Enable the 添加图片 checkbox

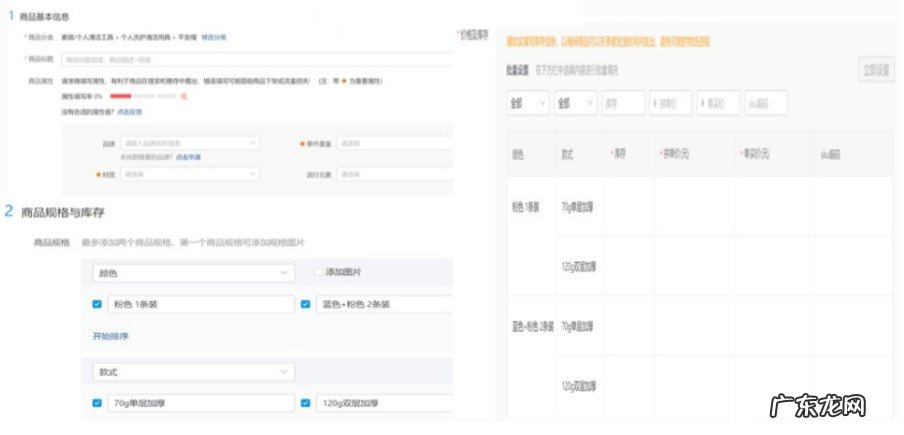(318, 272)
